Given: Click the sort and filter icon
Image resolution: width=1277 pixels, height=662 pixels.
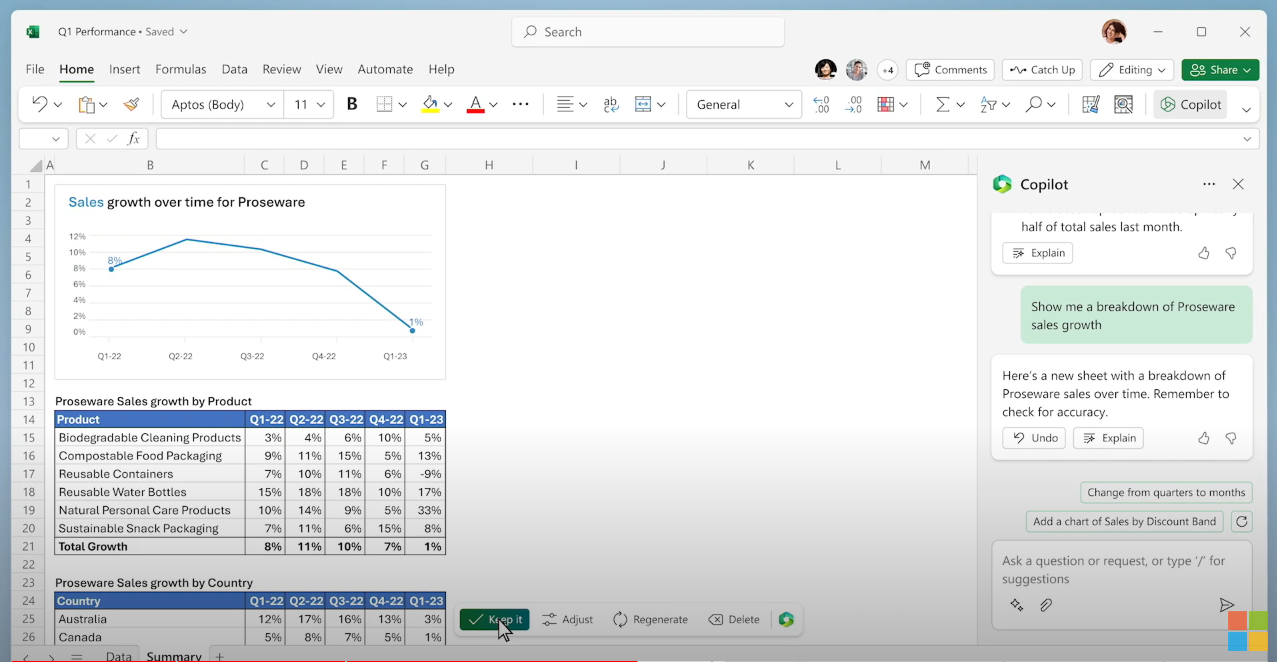Looking at the screenshot, I should tap(988, 104).
